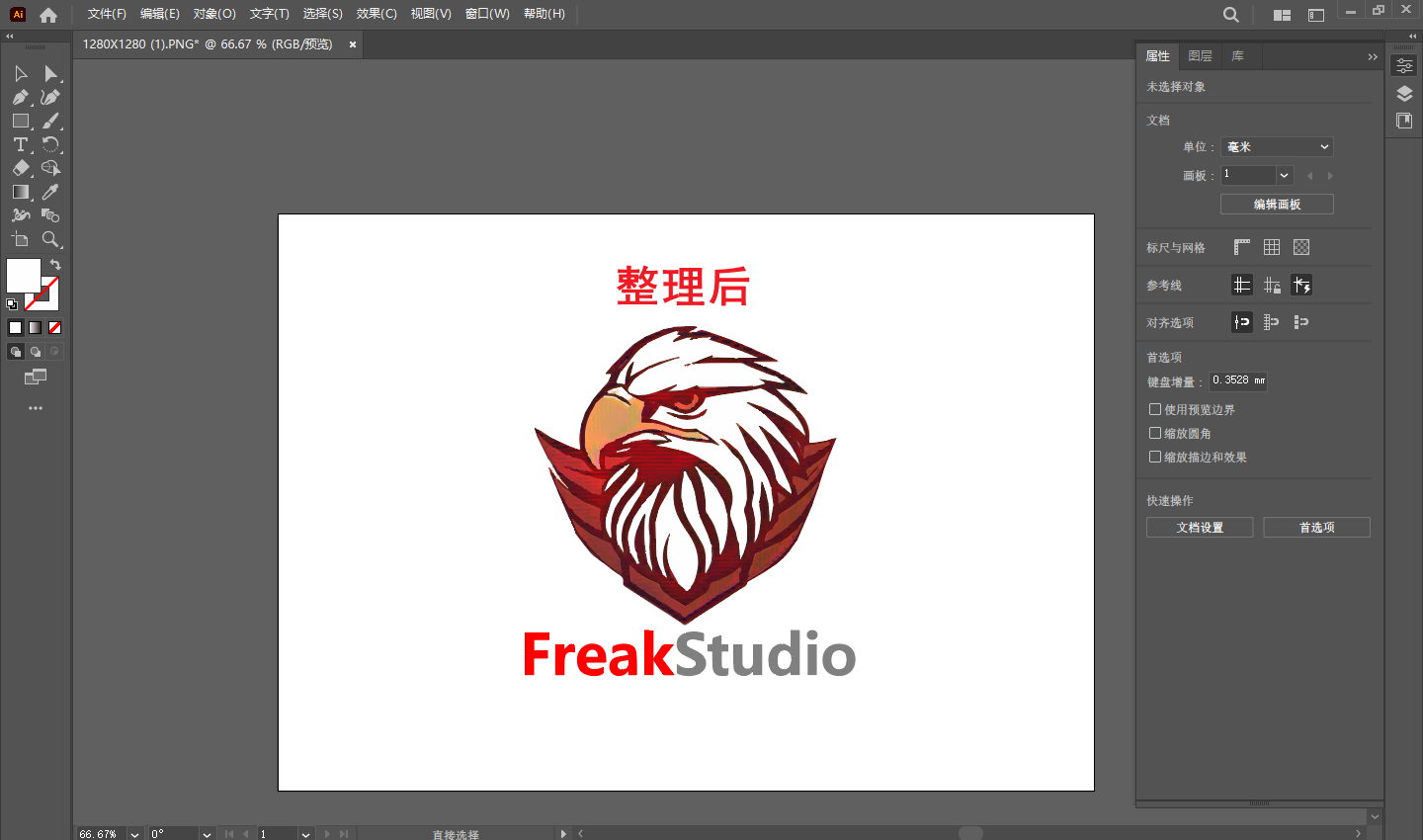The width and height of the screenshot is (1423, 840).
Task: Go to next artboard in status bar
Action: [x=327, y=834]
